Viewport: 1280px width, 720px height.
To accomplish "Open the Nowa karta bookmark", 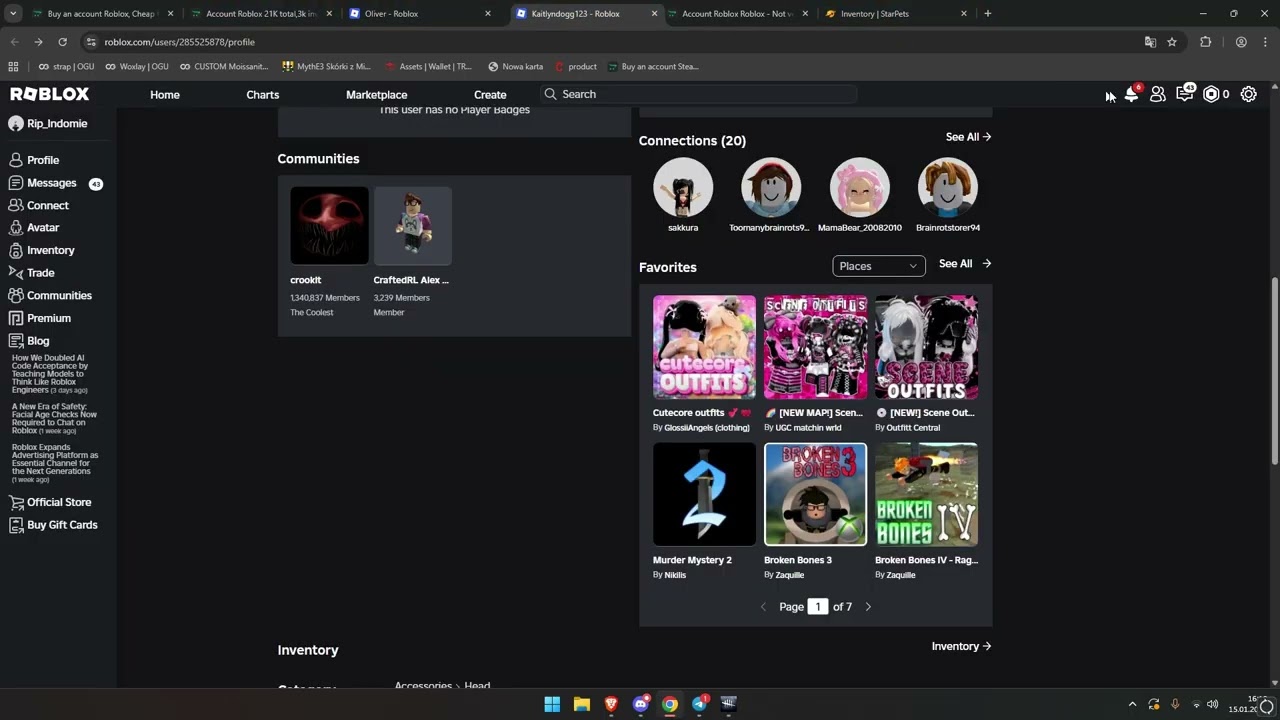I will point(515,67).
